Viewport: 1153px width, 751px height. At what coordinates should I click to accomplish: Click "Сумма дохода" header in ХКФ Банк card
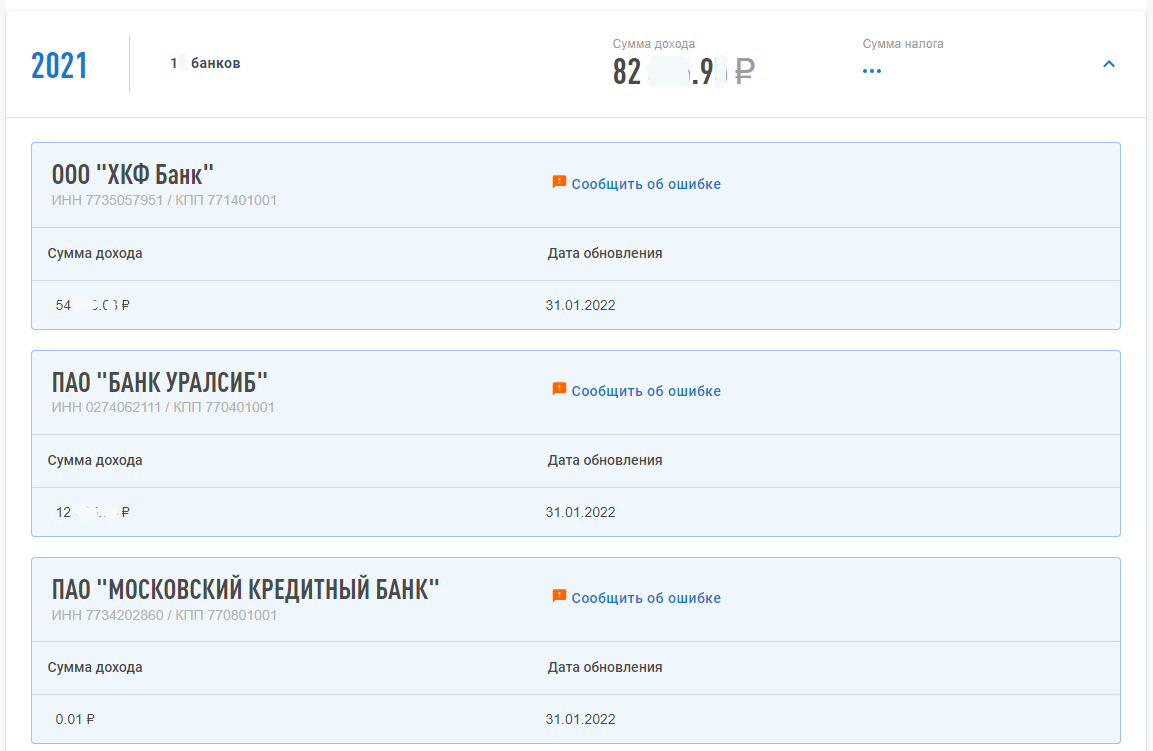[95, 253]
